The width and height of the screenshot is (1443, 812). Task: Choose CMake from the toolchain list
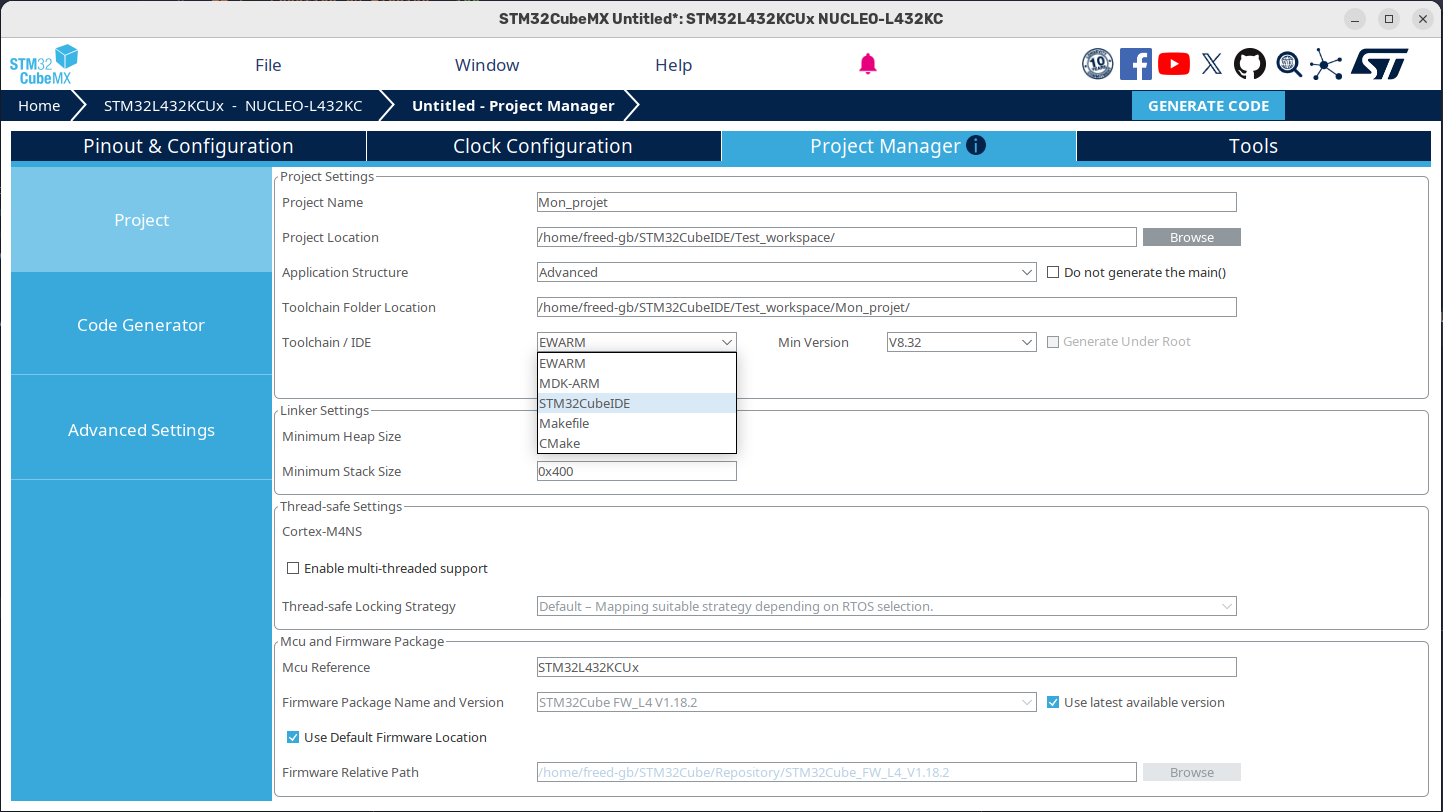[x=637, y=443]
